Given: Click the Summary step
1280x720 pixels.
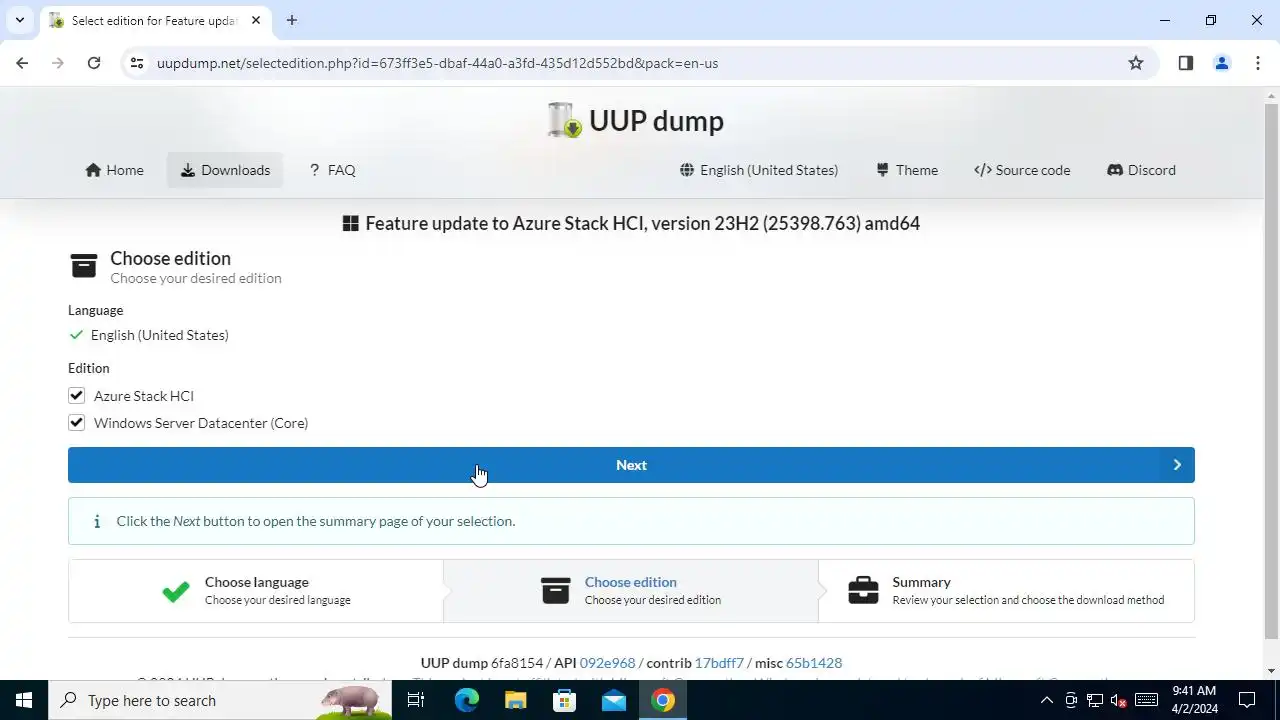Looking at the screenshot, I should pos(1006,591).
